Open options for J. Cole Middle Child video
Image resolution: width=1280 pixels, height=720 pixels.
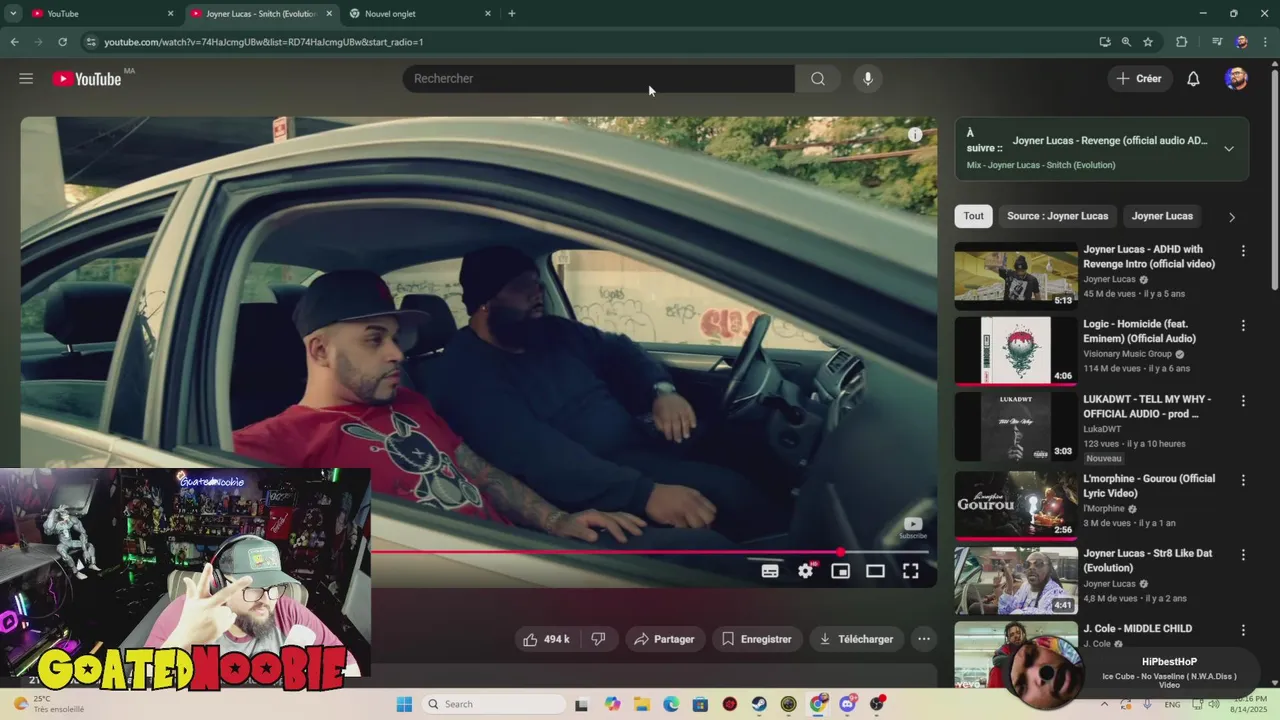pos(1243,630)
